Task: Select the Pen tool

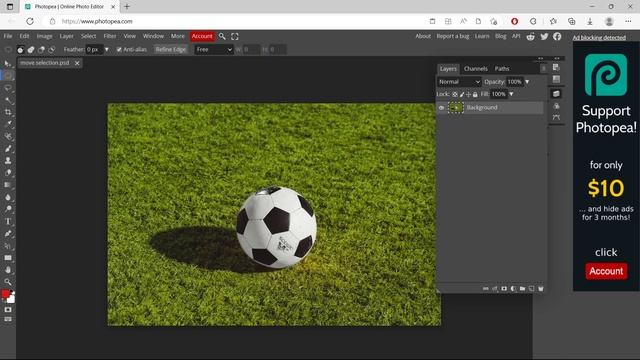Action: 8,233
